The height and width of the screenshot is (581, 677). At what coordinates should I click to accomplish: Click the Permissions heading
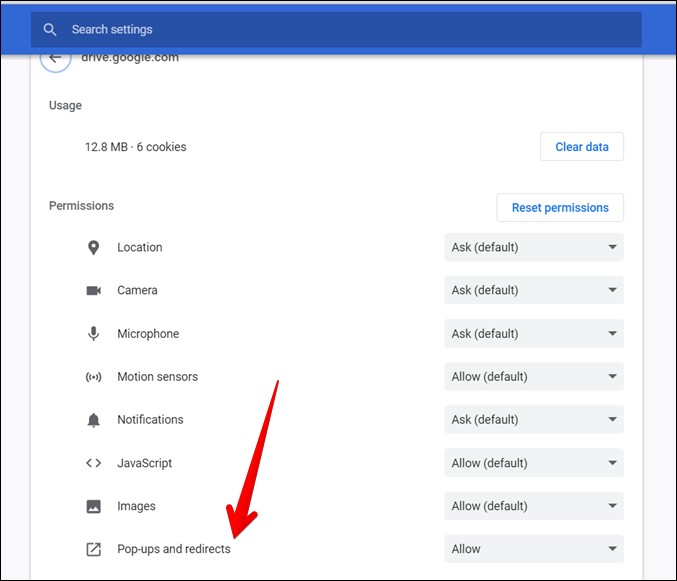(x=81, y=206)
